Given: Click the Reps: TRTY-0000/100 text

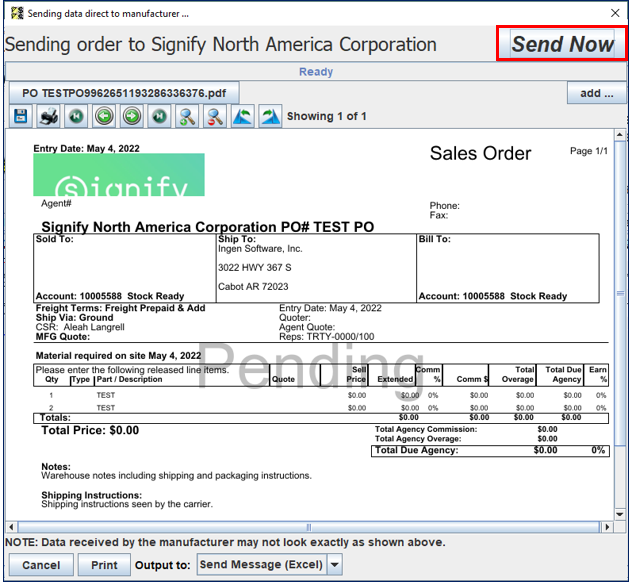Looking at the screenshot, I should point(327,337).
